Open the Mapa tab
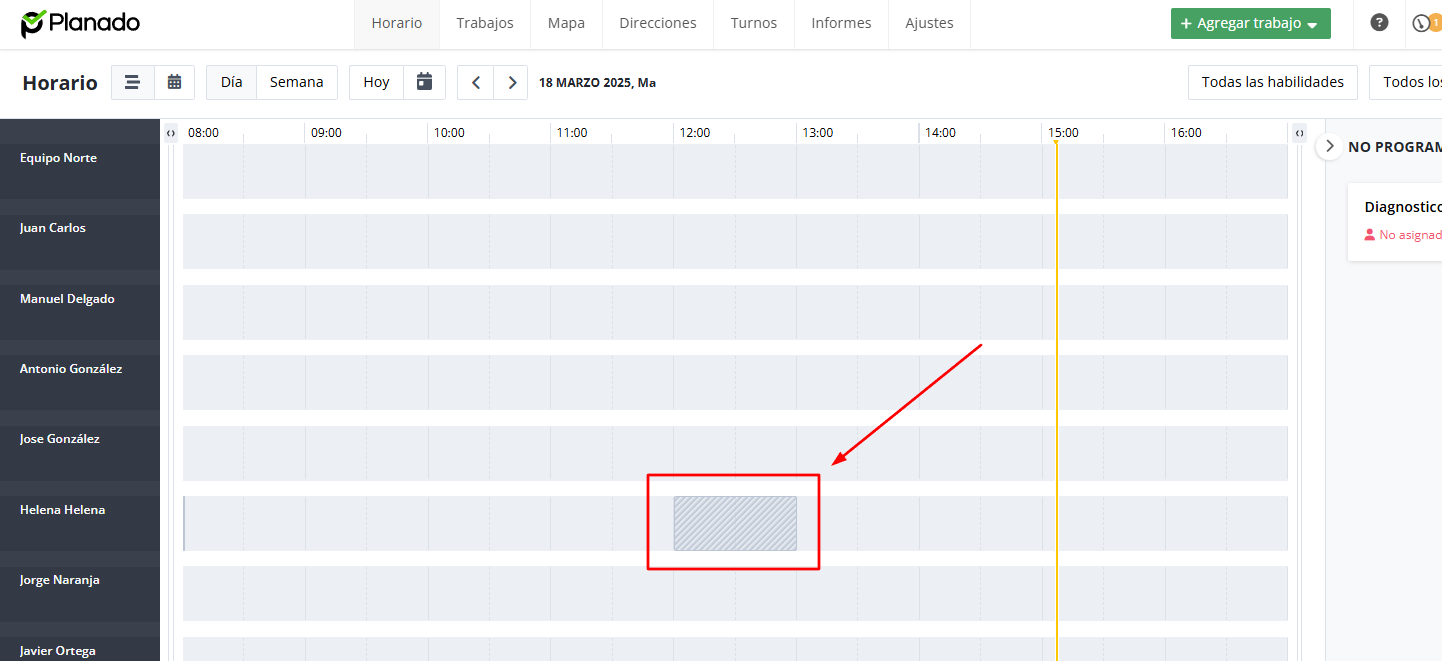Image resolution: width=1442 pixels, height=661 pixels. point(566,23)
